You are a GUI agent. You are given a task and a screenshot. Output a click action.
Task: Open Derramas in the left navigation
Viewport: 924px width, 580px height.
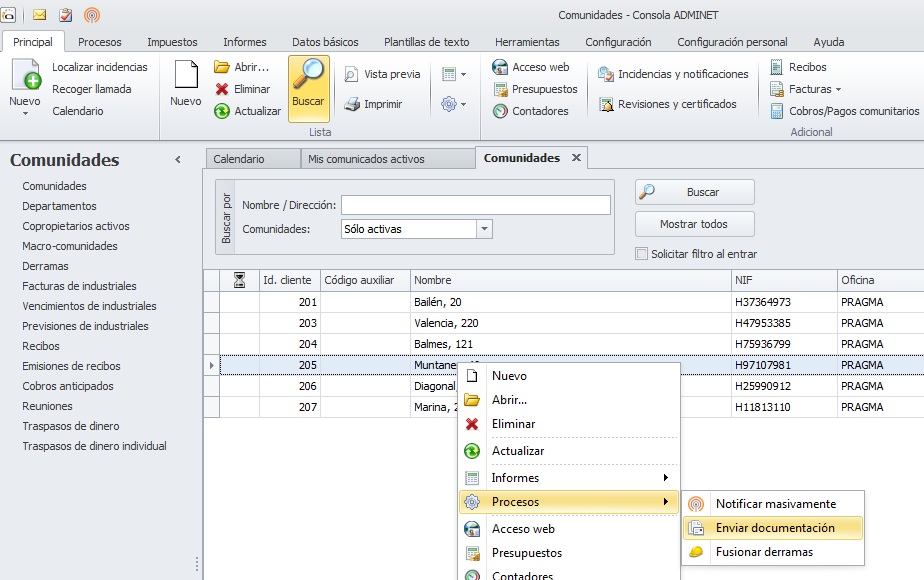pyautogui.click(x=46, y=266)
